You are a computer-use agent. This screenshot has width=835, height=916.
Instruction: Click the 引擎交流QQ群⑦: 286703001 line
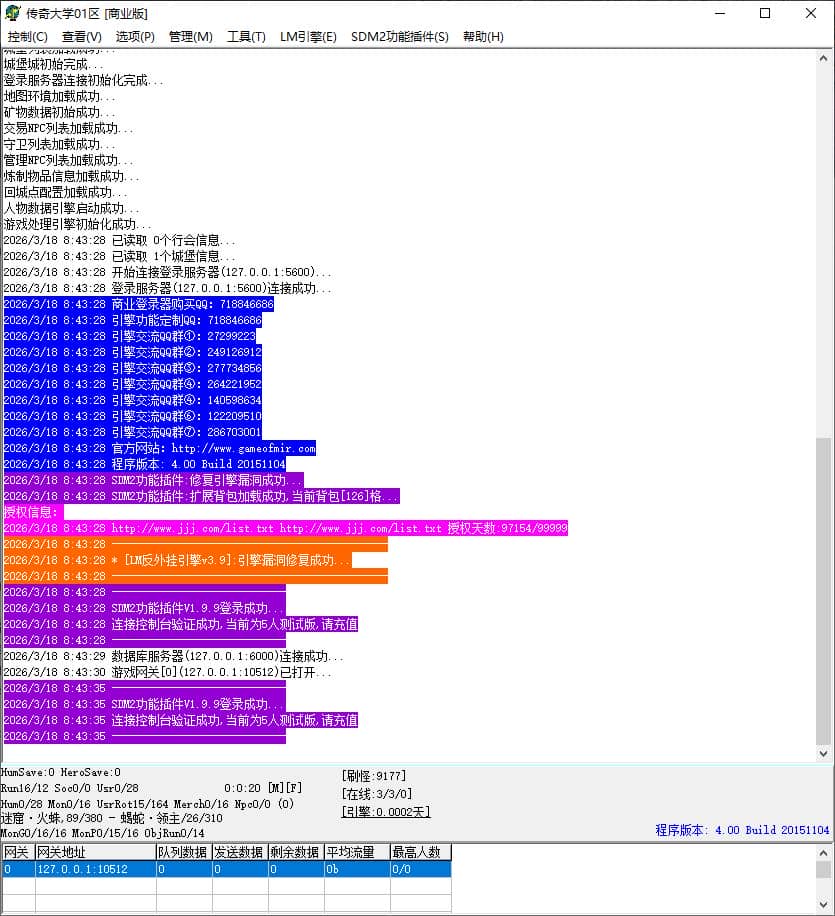coord(133,432)
